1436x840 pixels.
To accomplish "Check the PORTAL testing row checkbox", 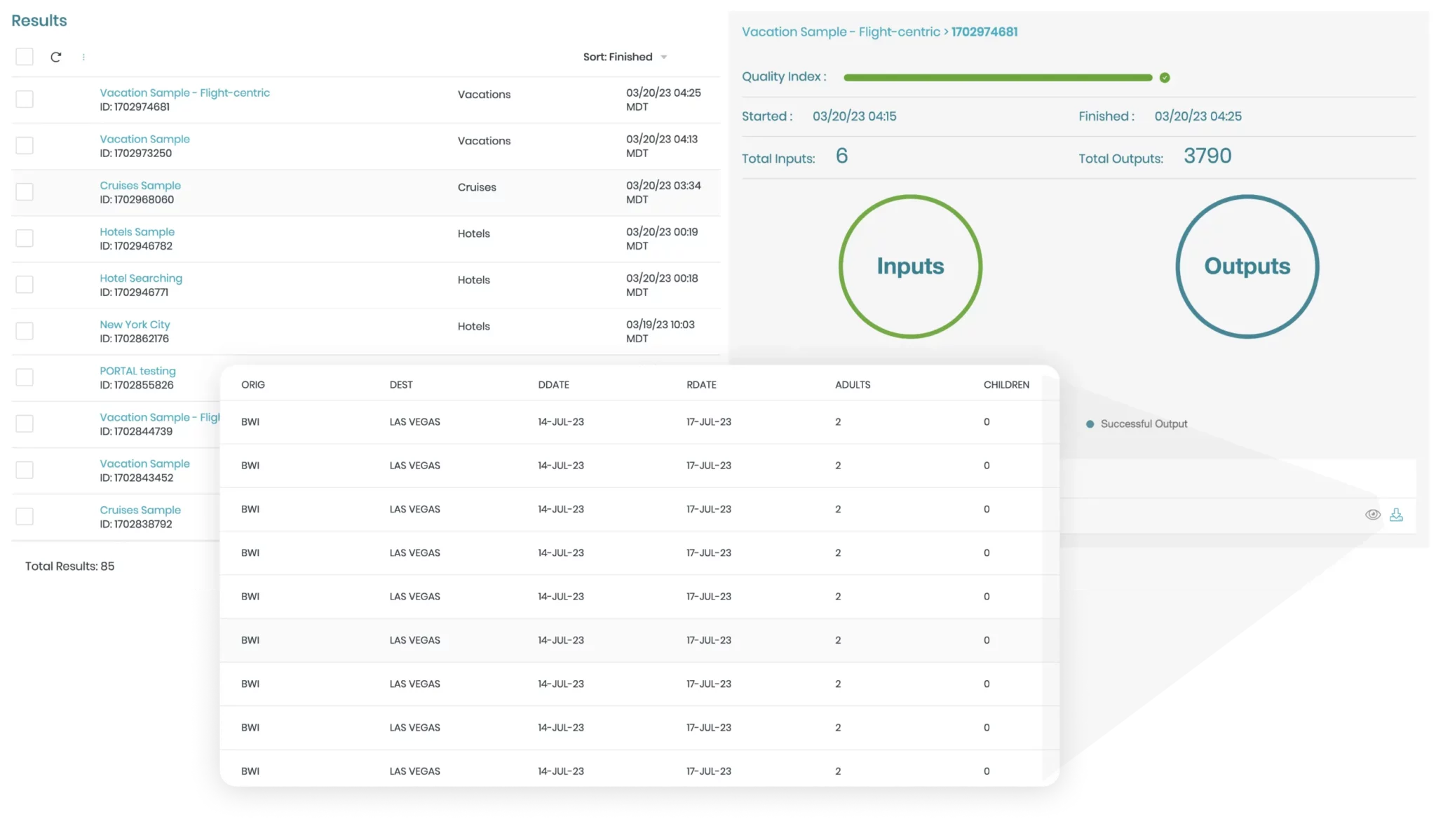I will (x=25, y=377).
